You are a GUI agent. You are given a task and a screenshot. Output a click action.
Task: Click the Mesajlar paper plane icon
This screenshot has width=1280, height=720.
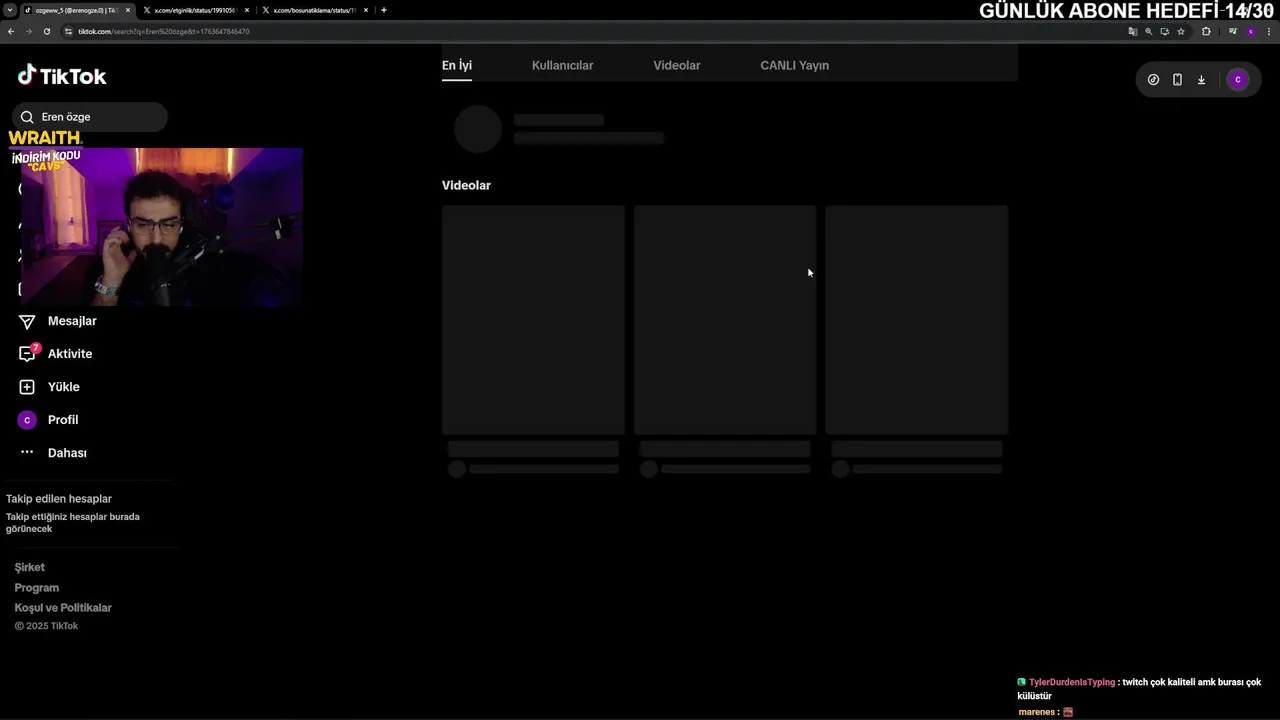pos(27,321)
